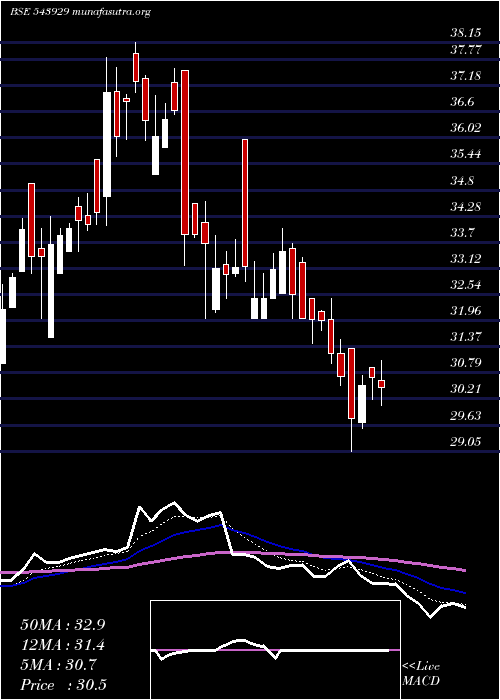Click inside the Live MACD mini chart

point(275,650)
